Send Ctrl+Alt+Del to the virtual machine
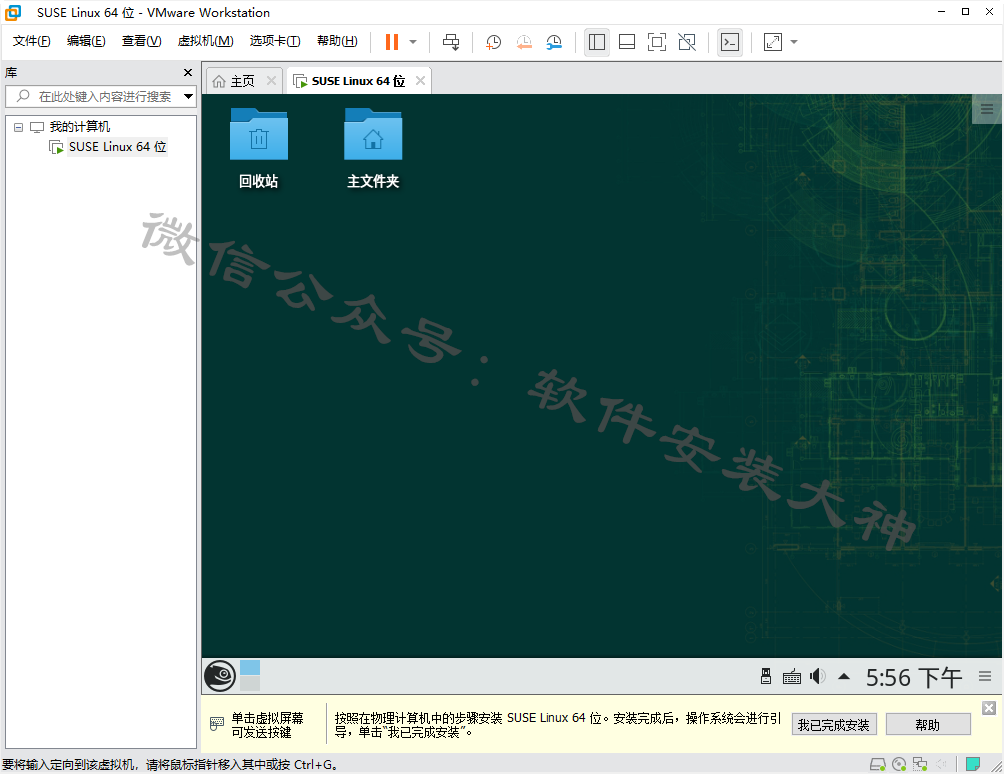Image resolution: width=1004 pixels, height=774 pixels. (451, 42)
